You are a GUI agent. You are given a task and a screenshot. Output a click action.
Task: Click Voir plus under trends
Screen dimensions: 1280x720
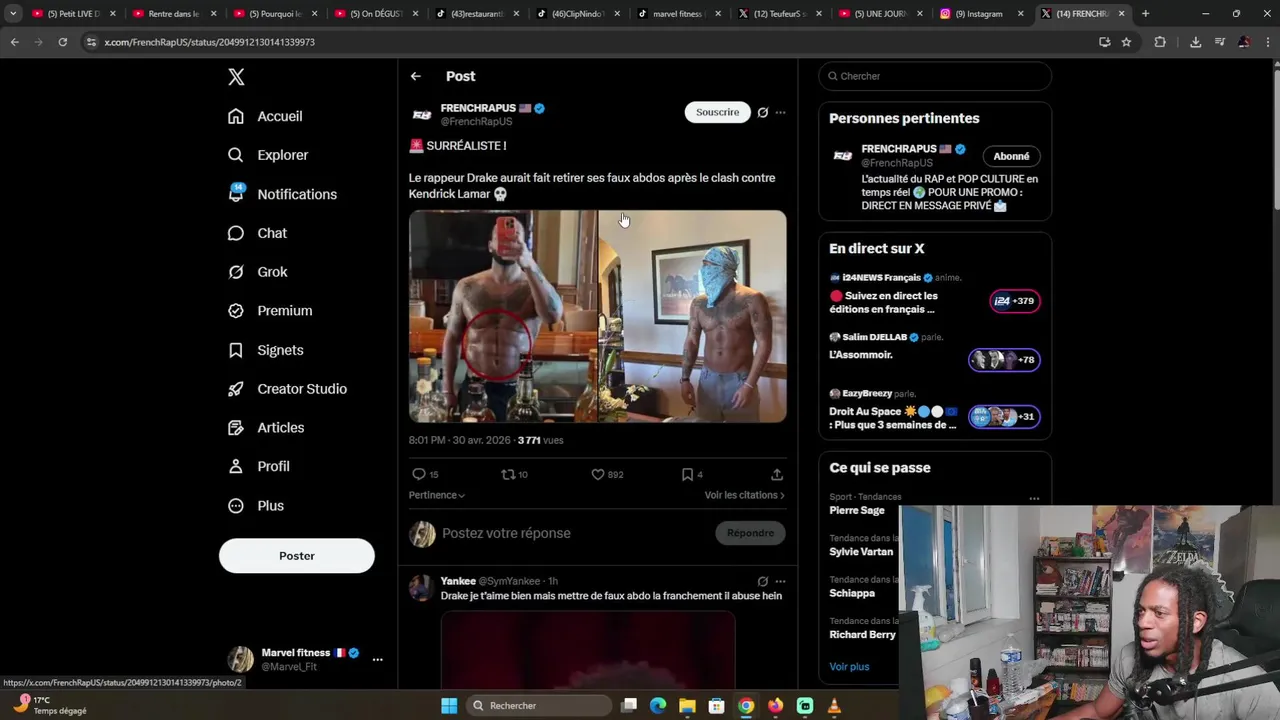[x=849, y=667]
